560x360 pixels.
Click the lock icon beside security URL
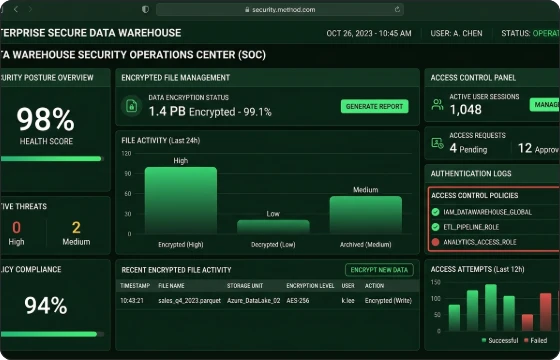[247, 10]
